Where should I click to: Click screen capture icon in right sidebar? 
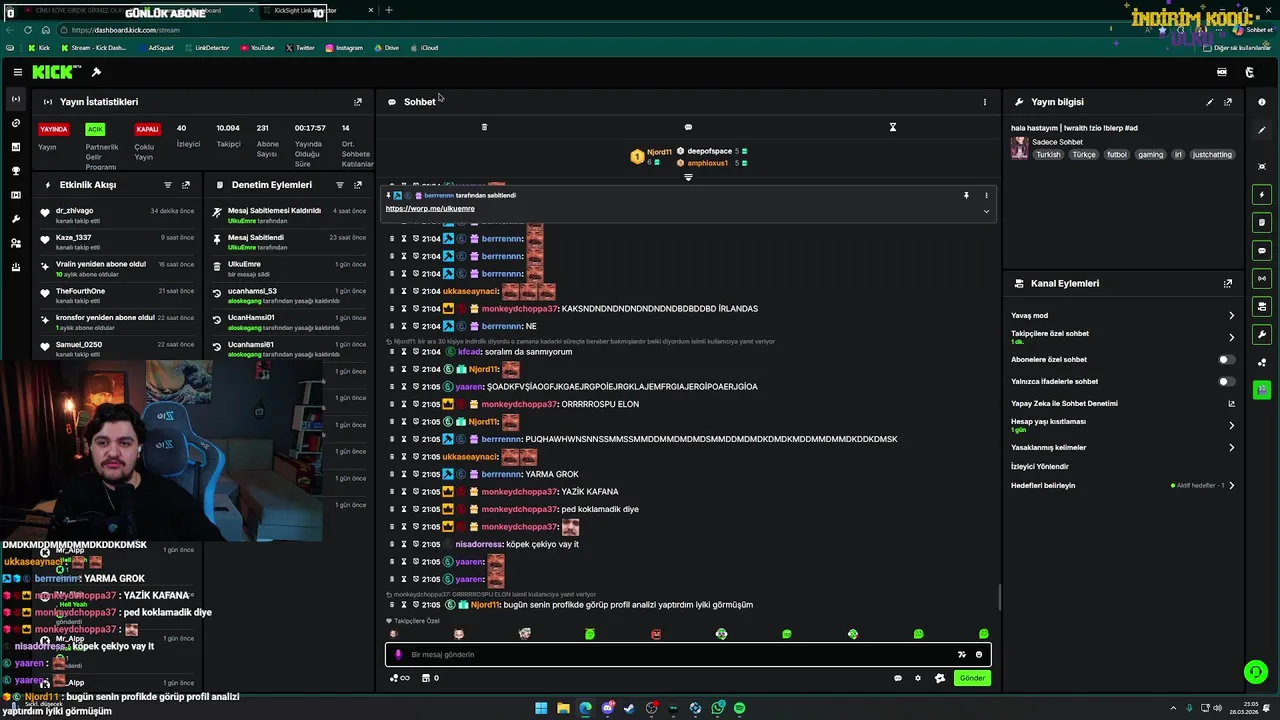point(1262,166)
